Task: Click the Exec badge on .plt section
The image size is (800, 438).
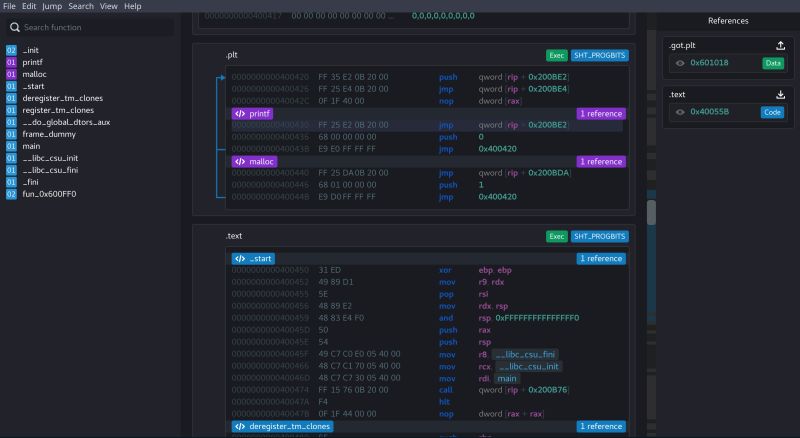Action: [x=557, y=55]
